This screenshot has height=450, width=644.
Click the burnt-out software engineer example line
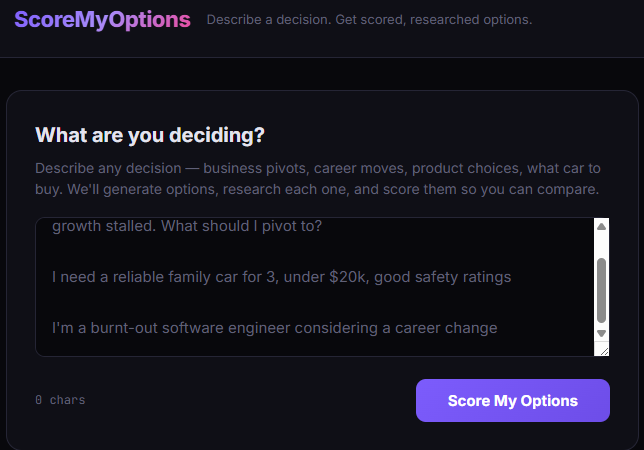[274, 327]
